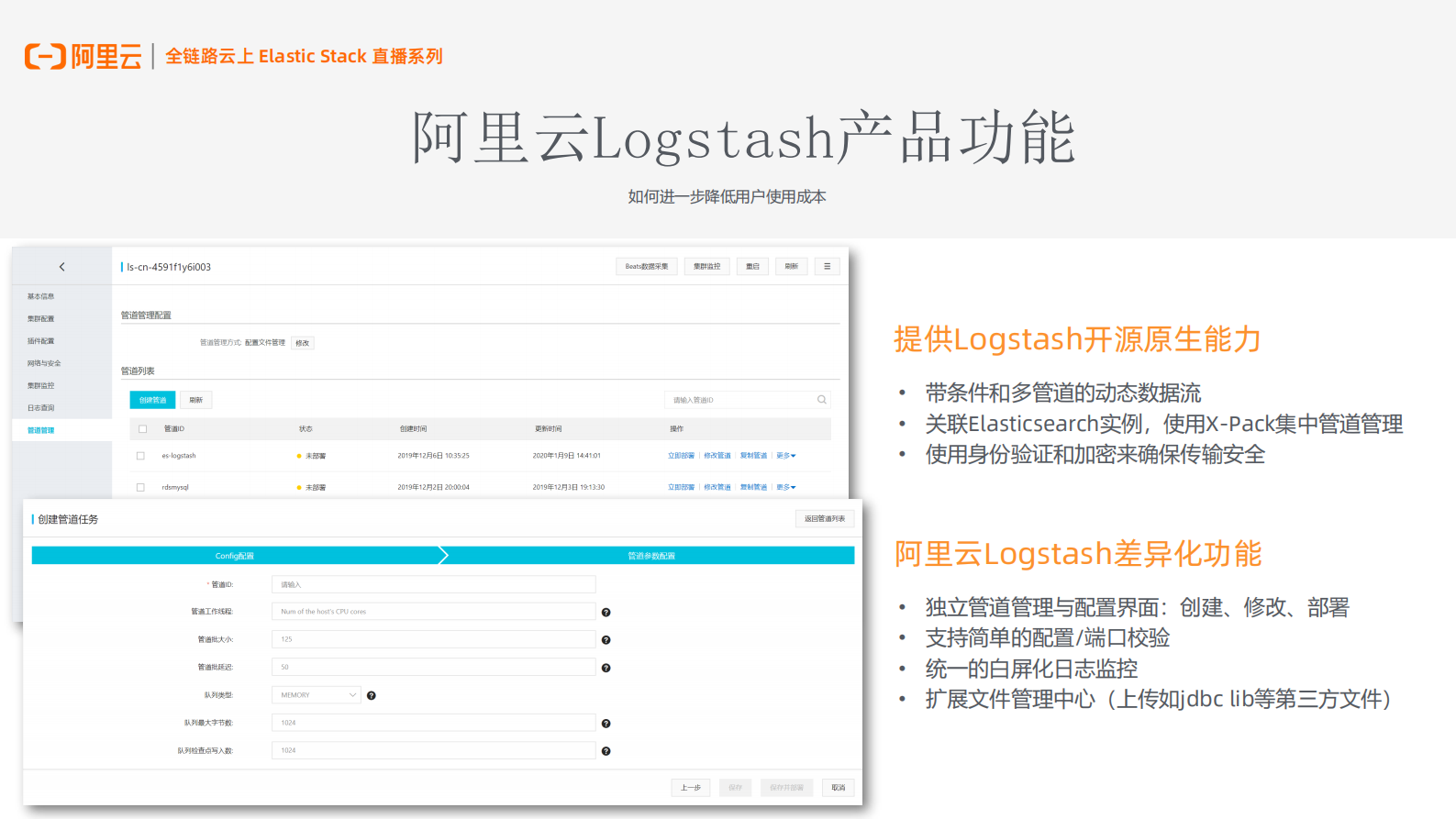
Task: Focus the 管道ID input field
Action: pos(433,584)
